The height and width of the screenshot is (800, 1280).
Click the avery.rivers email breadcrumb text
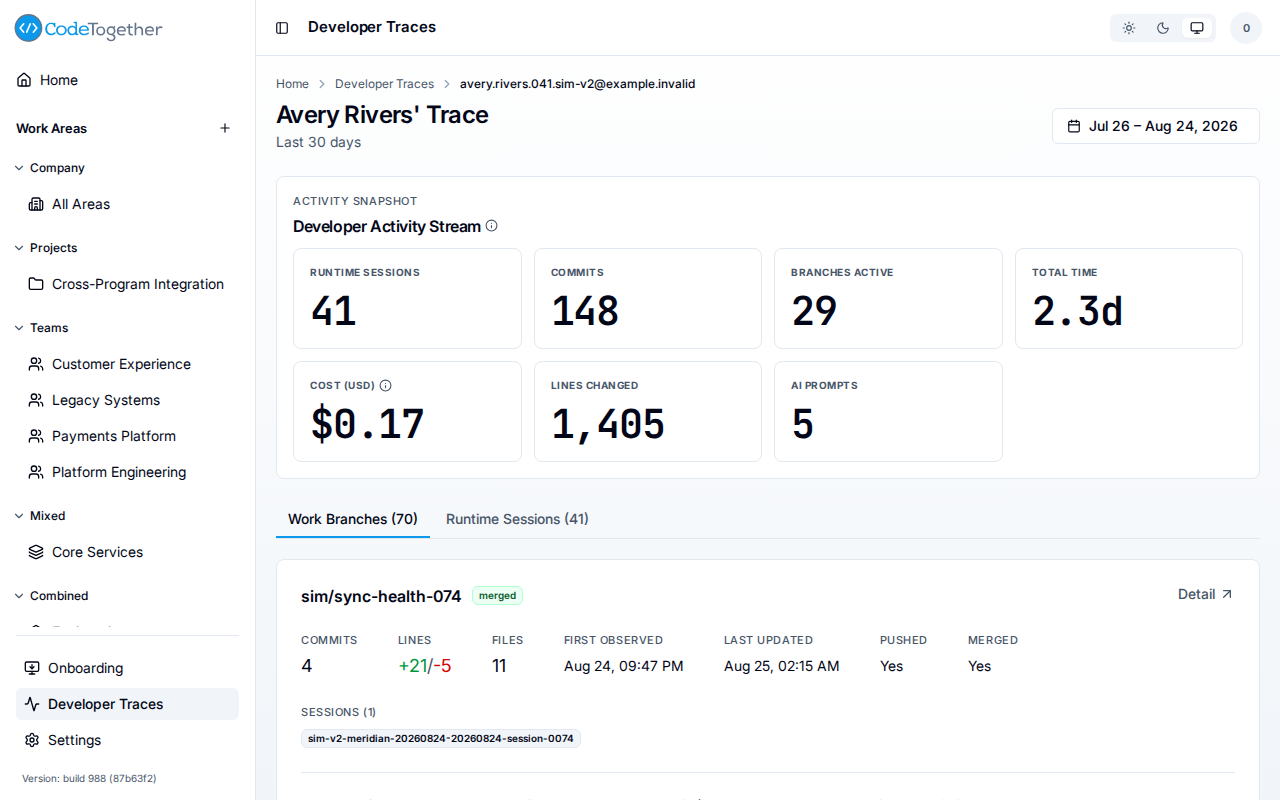pyautogui.click(x=577, y=84)
